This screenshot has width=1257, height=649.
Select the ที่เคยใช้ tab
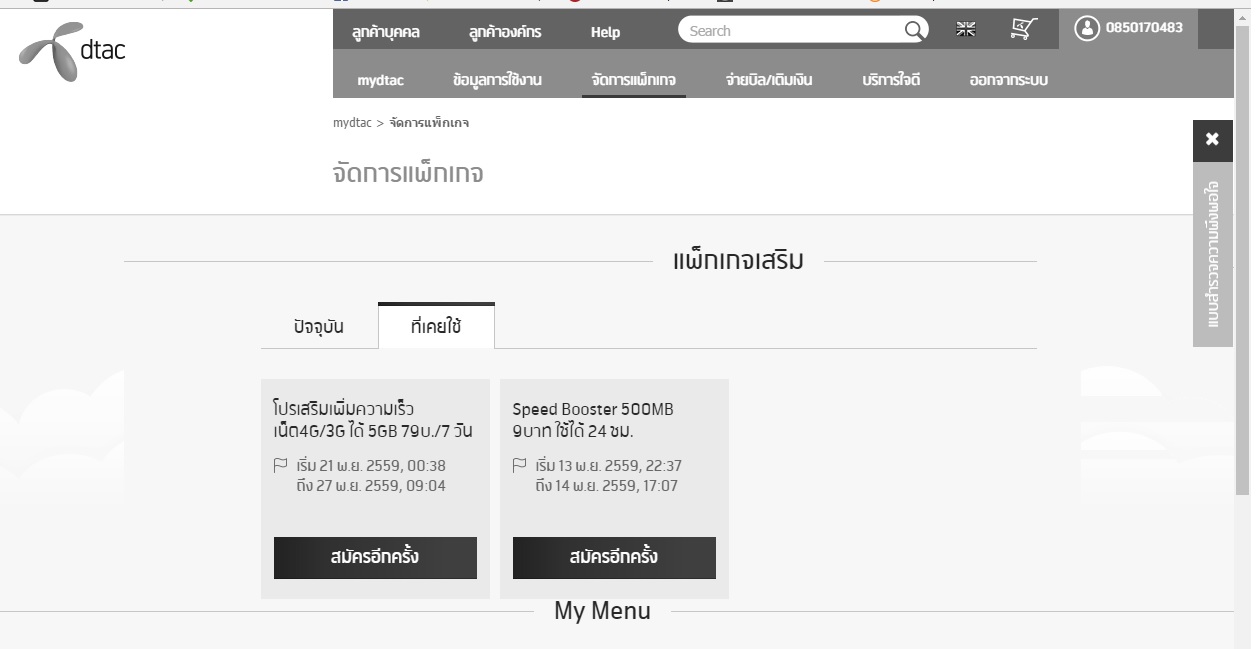coord(436,326)
